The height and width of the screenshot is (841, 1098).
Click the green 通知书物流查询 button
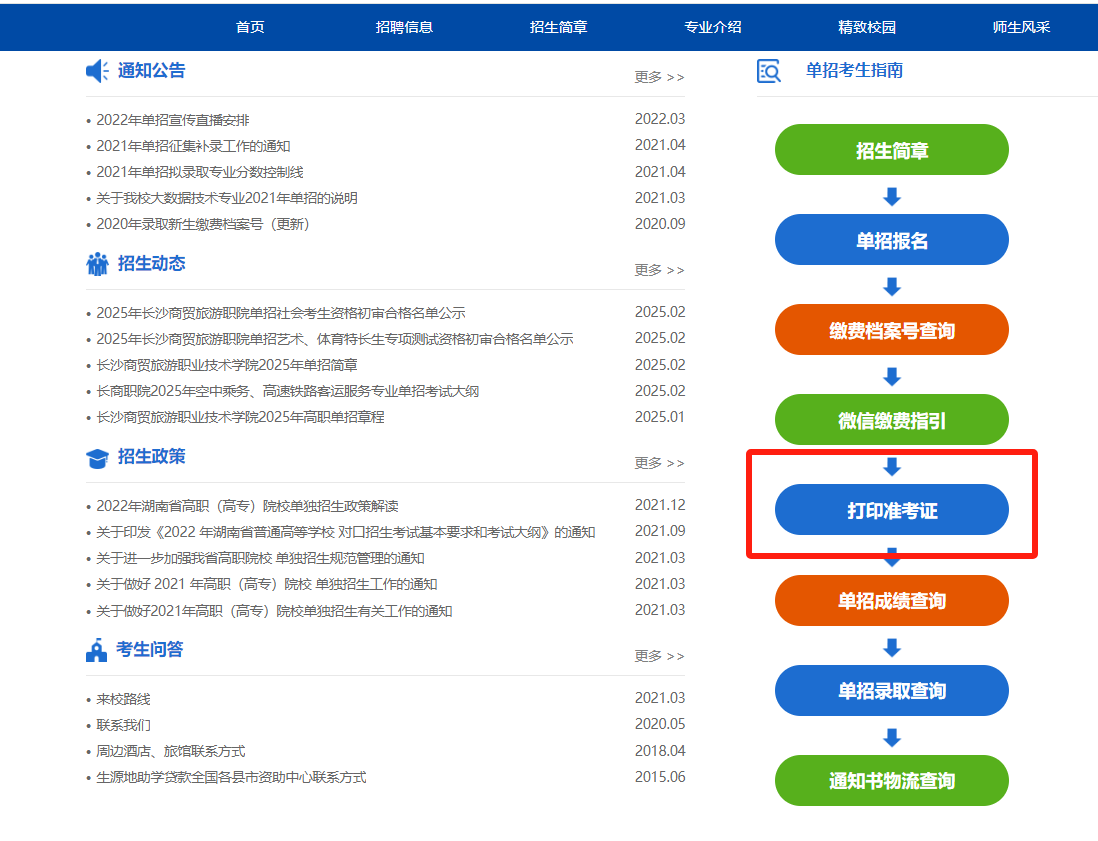(891, 780)
